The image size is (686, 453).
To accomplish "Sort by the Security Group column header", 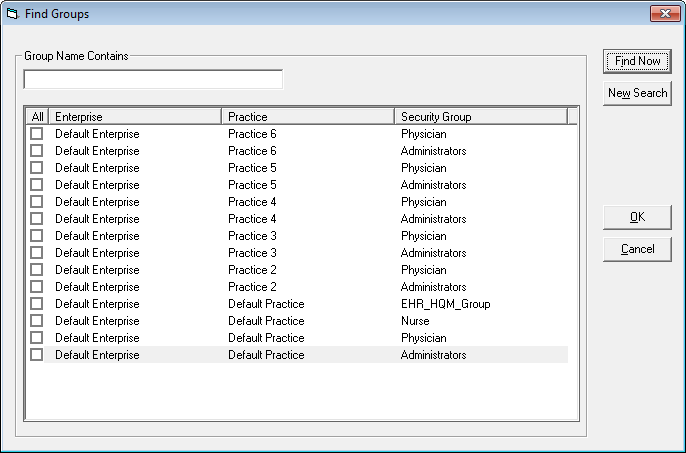I will (x=481, y=117).
